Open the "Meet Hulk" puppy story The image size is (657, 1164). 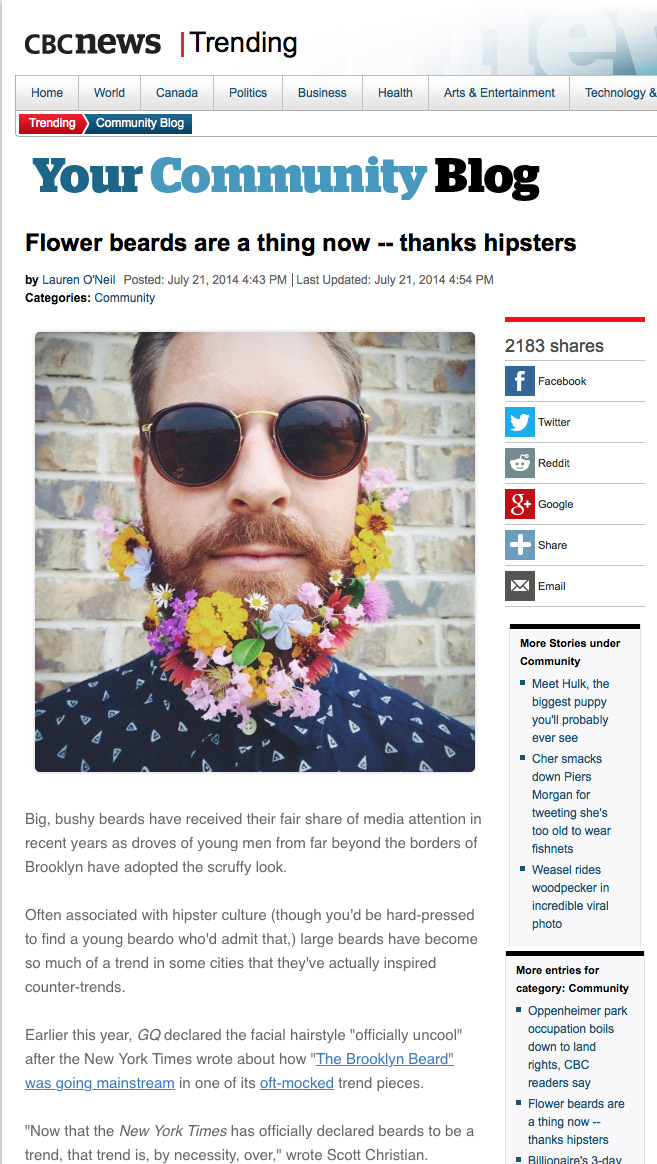click(570, 710)
